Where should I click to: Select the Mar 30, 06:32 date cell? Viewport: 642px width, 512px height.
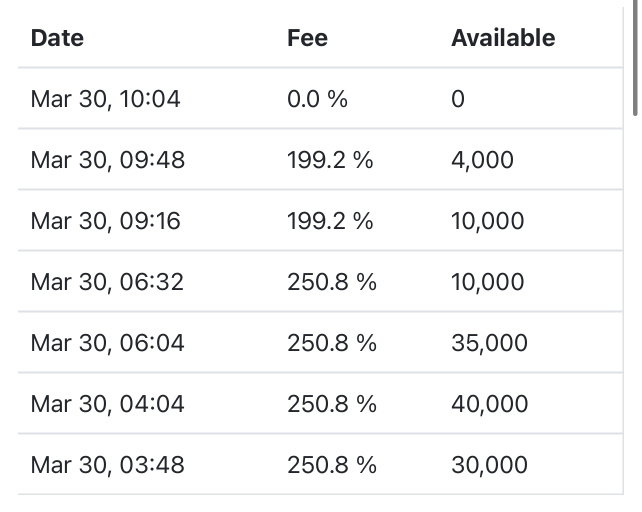point(107,282)
